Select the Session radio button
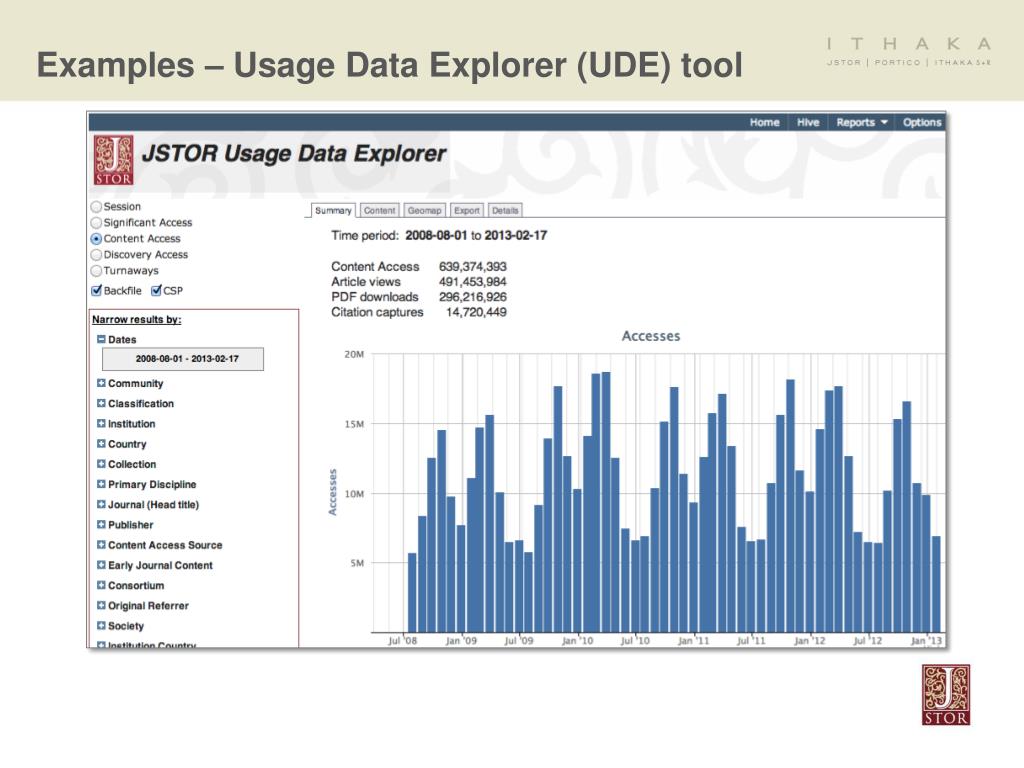Image resolution: width=1024 pixels, height=768 pixels. pyautogui.click(x=96, y=207)
